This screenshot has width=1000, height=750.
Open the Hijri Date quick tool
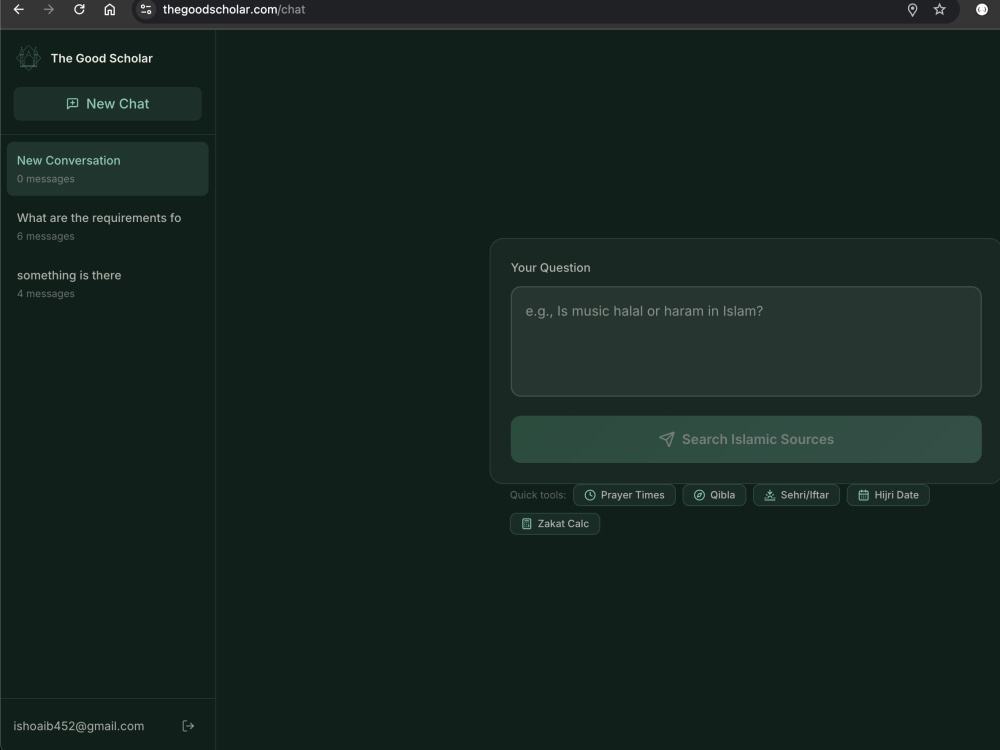point(888,495)
